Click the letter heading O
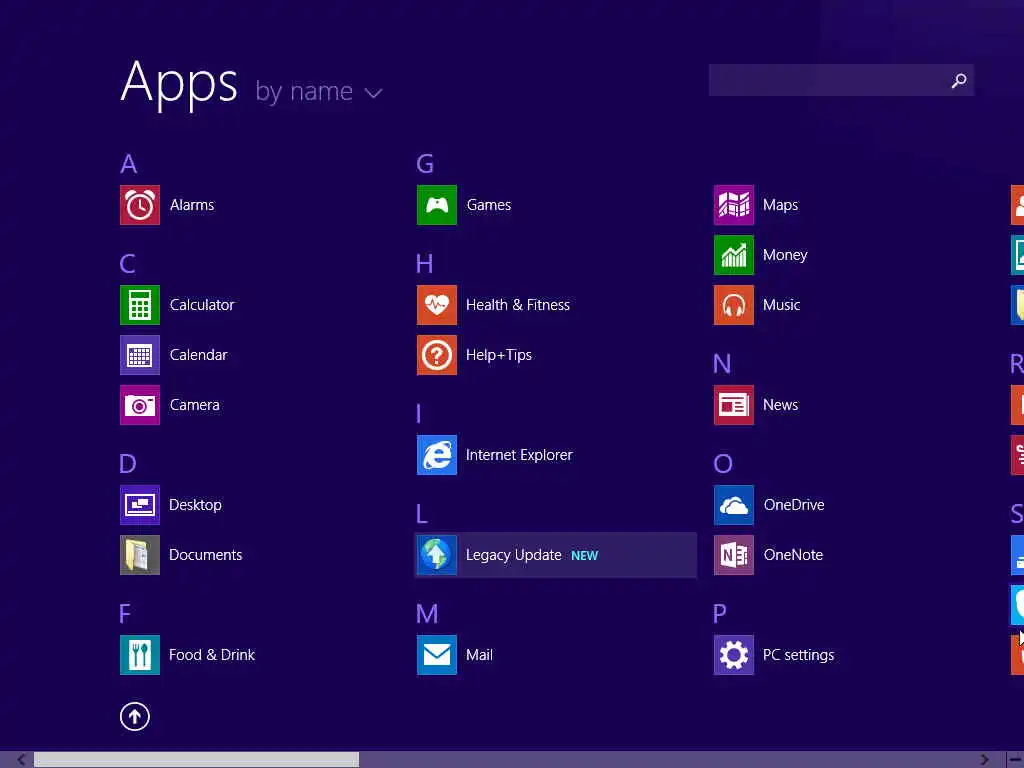Image resolution: width=1024 pixels, height=768 pixels. (x=723, y=464)
